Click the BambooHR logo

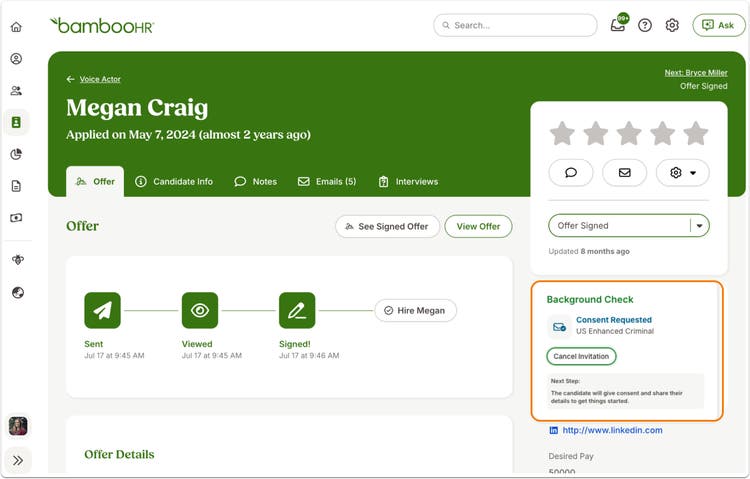point(102,26)
